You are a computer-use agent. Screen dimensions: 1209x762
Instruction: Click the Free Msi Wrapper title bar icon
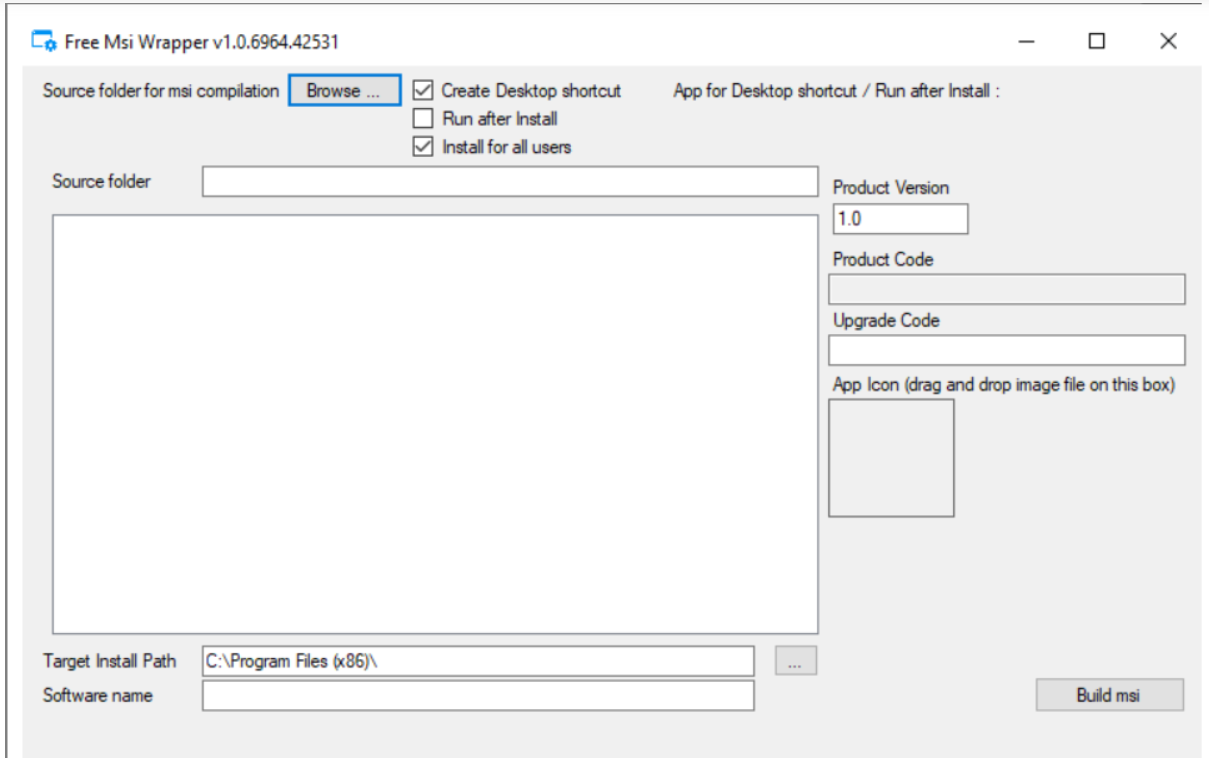43,41
